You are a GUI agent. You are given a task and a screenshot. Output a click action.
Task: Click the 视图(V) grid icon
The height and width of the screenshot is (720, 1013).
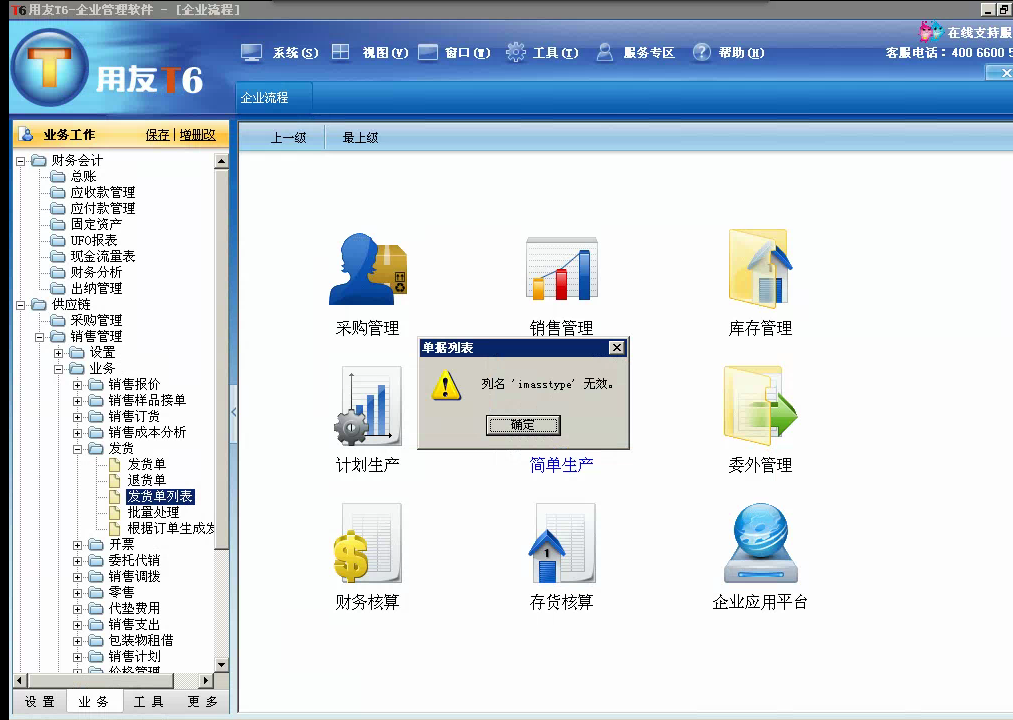(x=340, y=52)
